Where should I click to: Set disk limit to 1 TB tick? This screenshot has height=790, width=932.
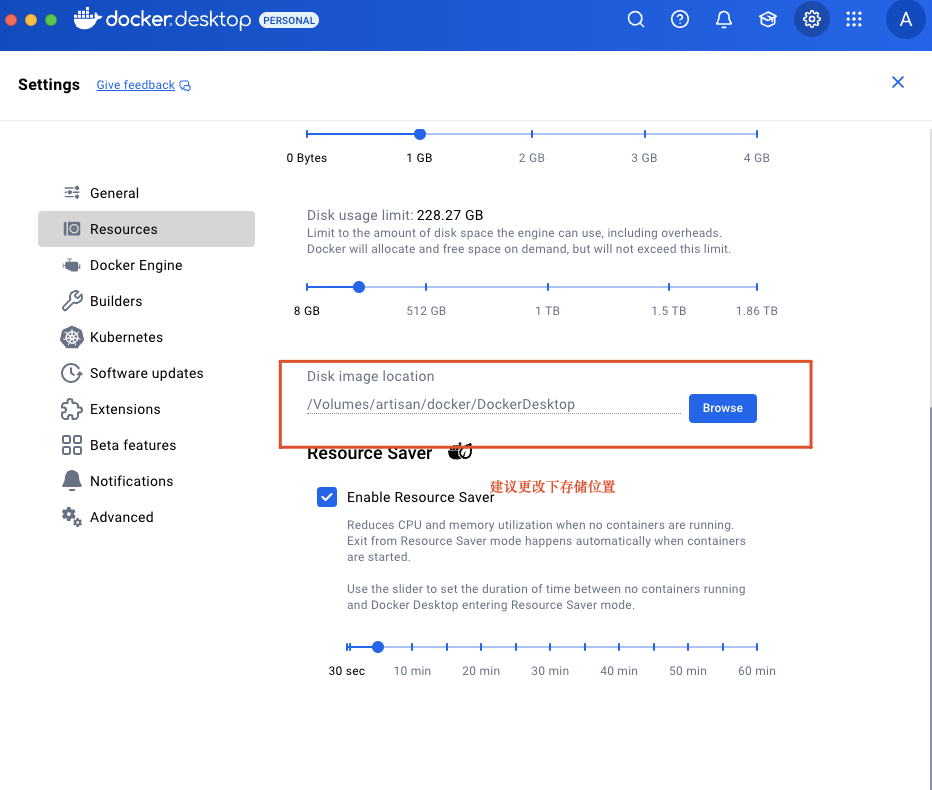[547, 287]
